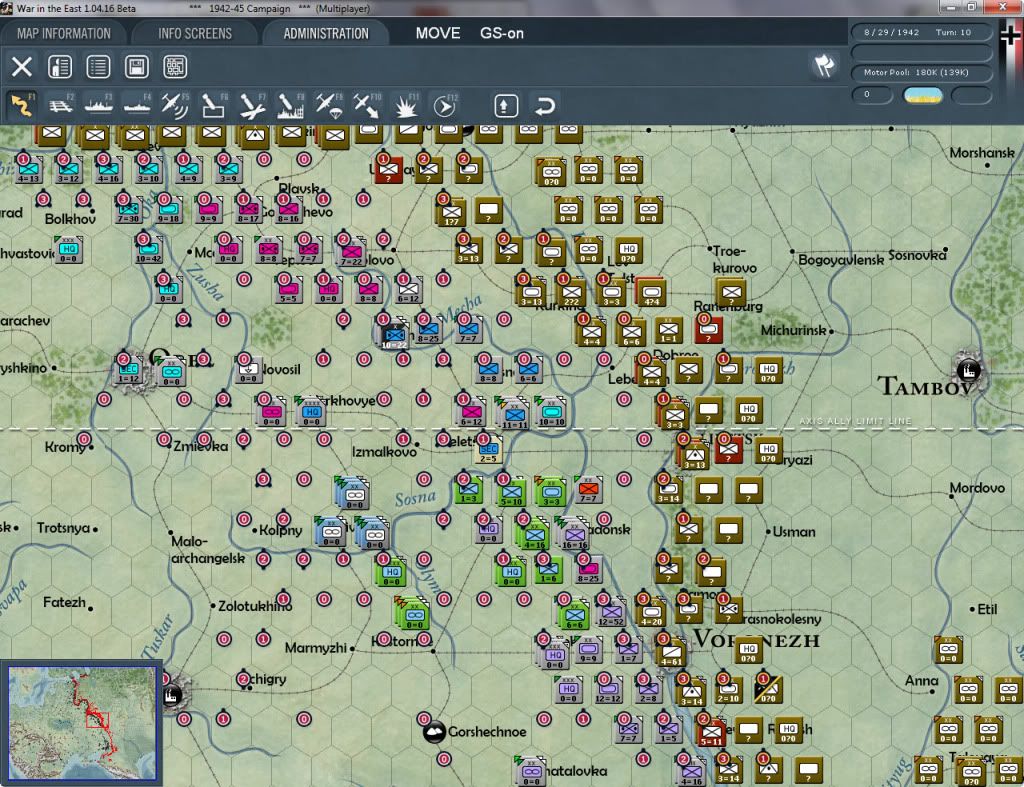This screenshot has height=787, width=1024.
Task: Select the 9=18 cyan unit
Action: click(x=168, y=212)
